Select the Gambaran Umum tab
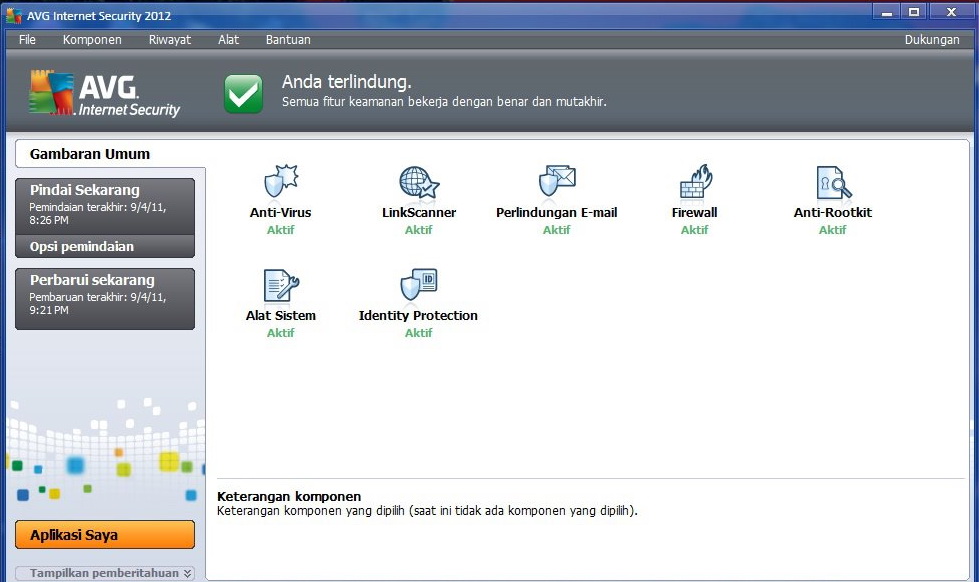979x582 pixels. [110, 154]
